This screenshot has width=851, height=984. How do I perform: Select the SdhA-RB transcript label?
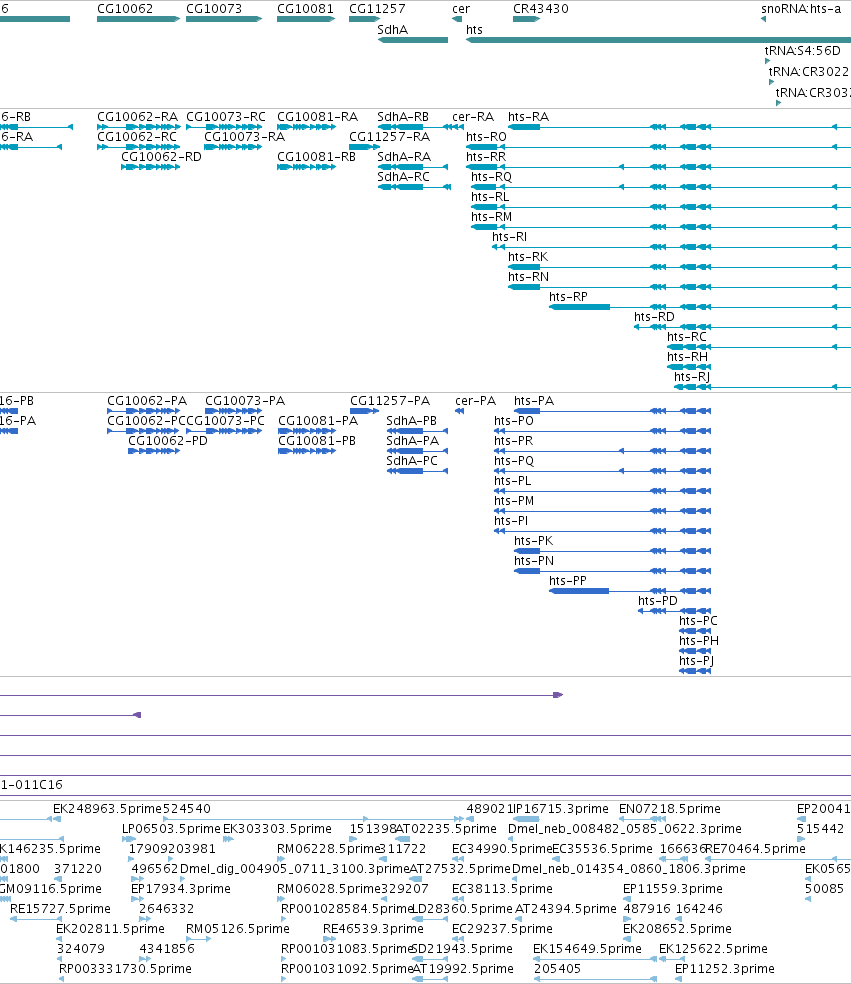403,117
